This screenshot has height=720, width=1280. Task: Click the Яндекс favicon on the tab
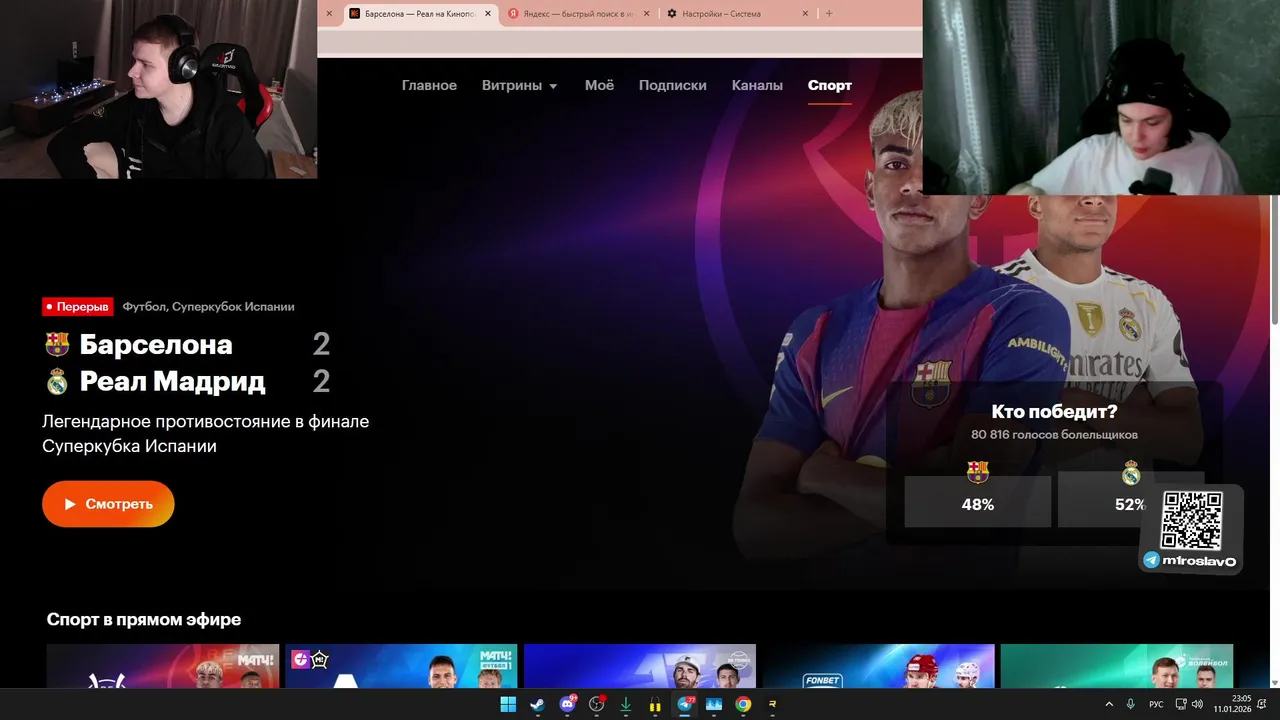(513, 14)
